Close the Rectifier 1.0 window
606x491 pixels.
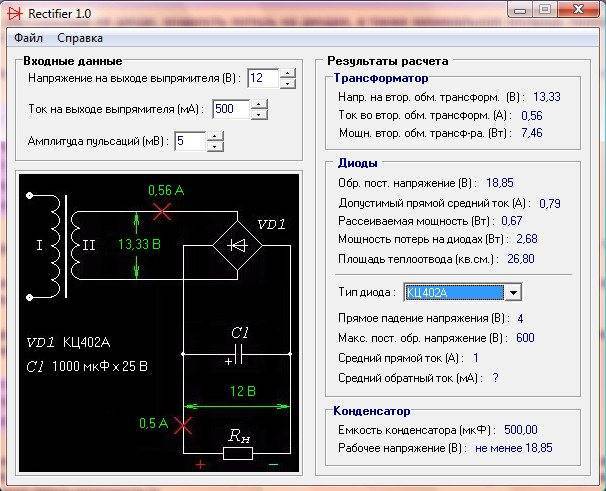click(579, 10)
